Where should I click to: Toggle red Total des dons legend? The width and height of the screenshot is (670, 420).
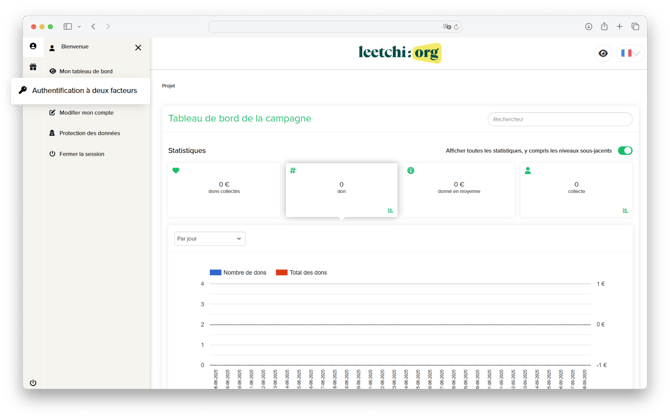(301, 273)
